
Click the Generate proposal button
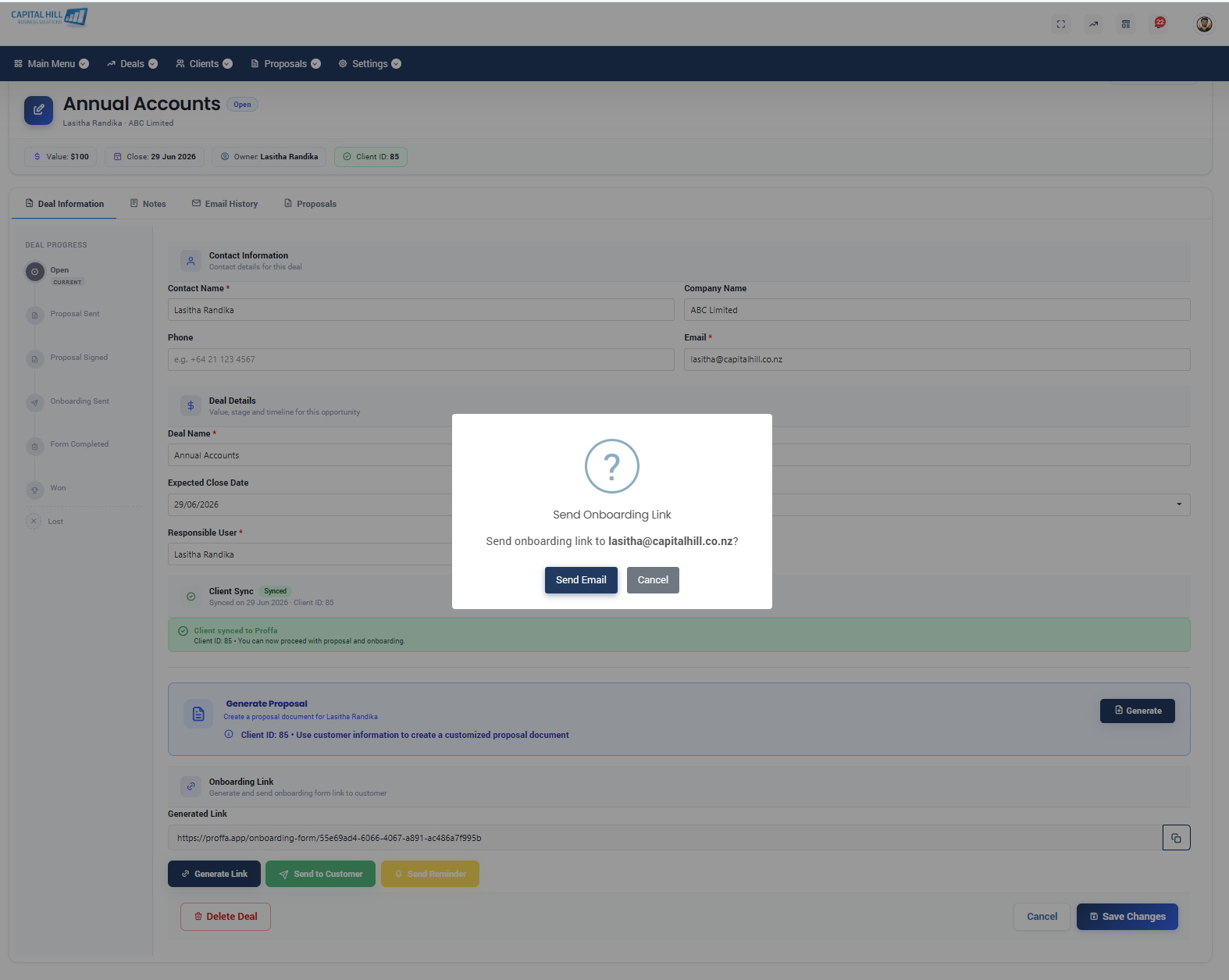tap(1138, 711)
